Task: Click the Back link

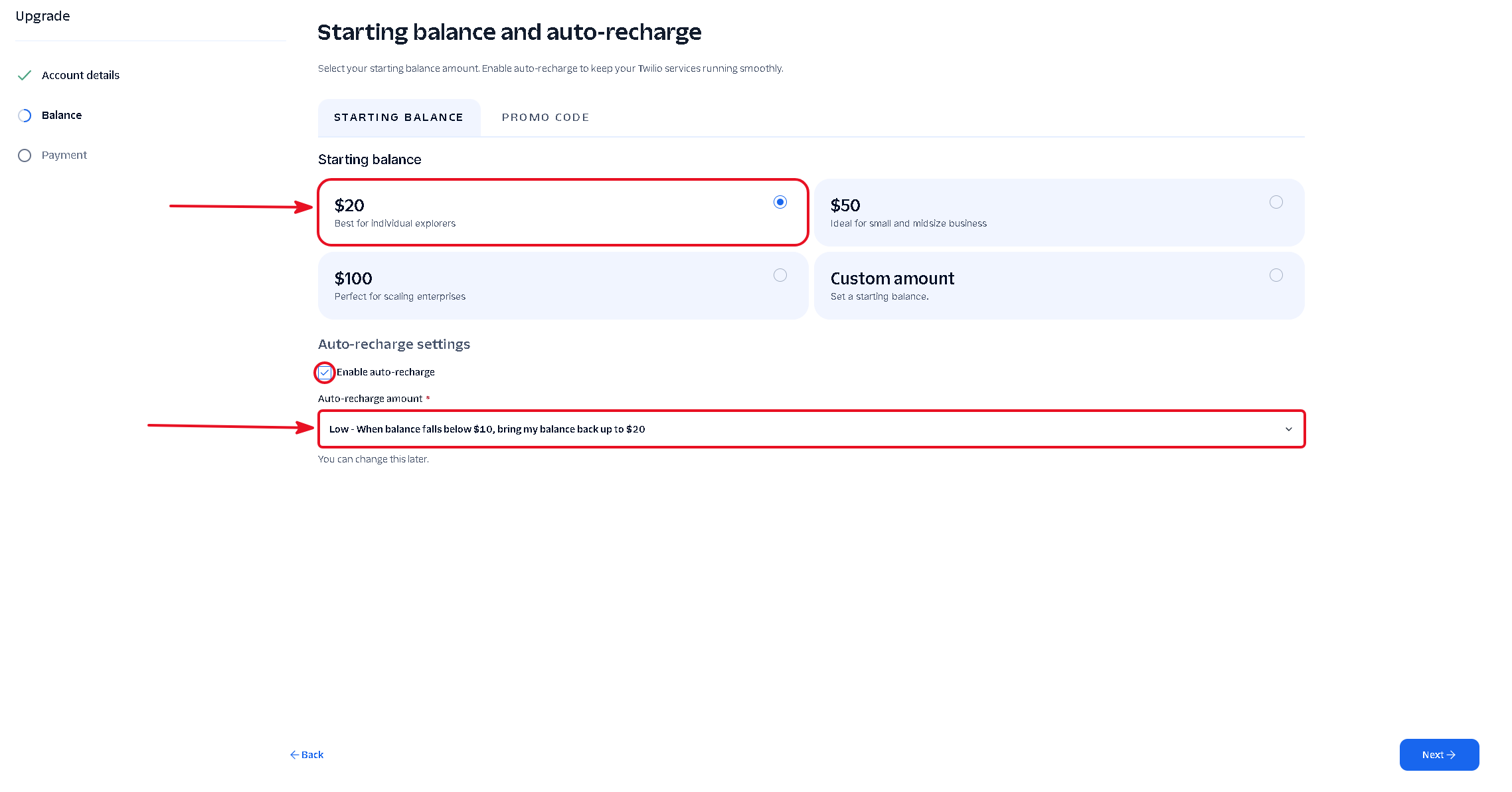Action: (x=307, y=755)
